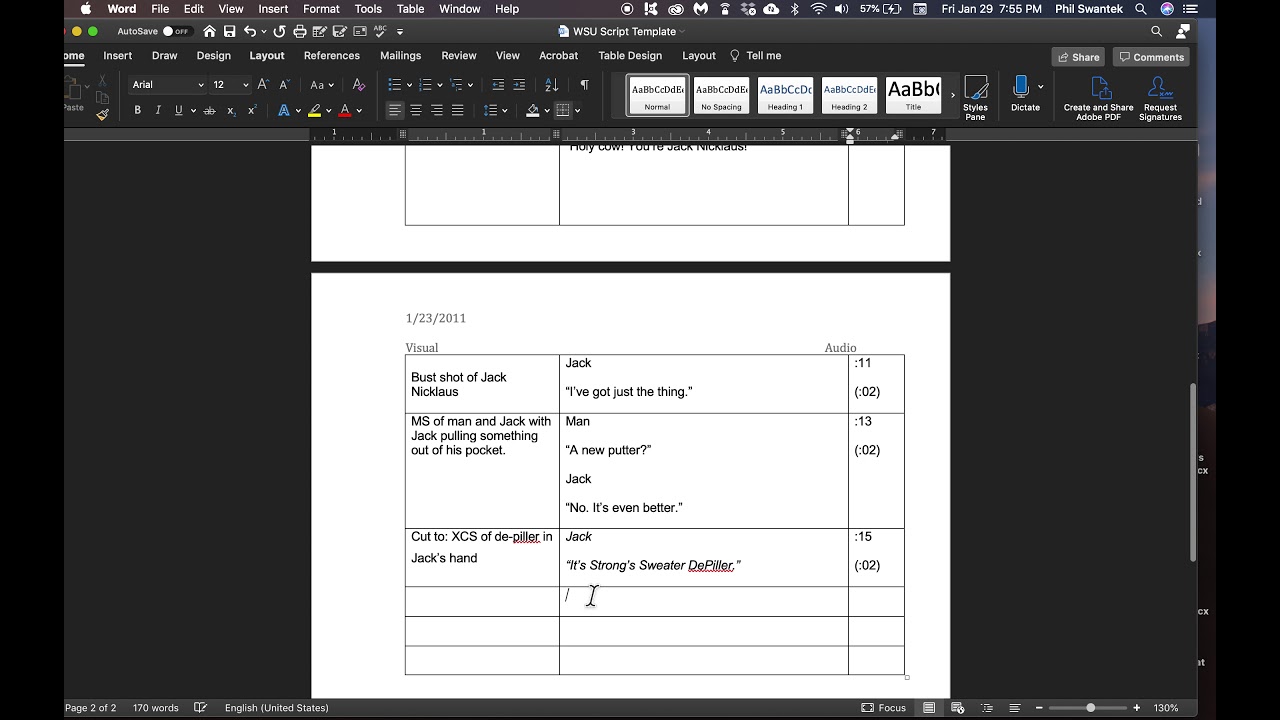Click Tell me search box
The width and height of the screenshot is (1280, 720).
point(756,56)
